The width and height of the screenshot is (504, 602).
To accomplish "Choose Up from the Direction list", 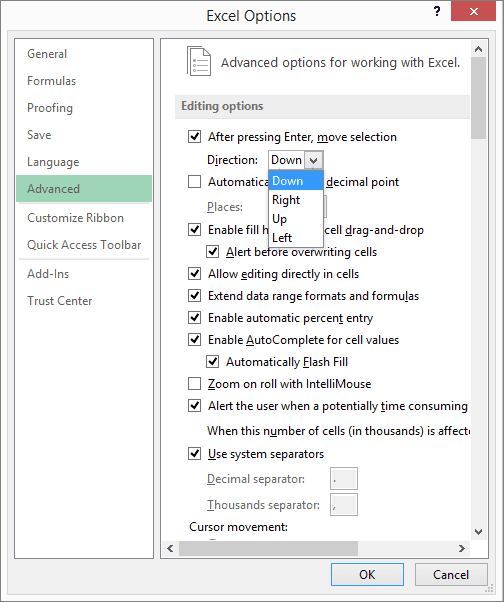I will click(296, 218).
